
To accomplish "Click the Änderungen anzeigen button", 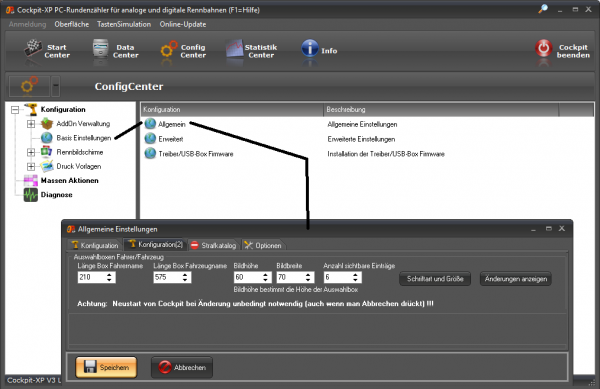I will [x=516, y=279].
